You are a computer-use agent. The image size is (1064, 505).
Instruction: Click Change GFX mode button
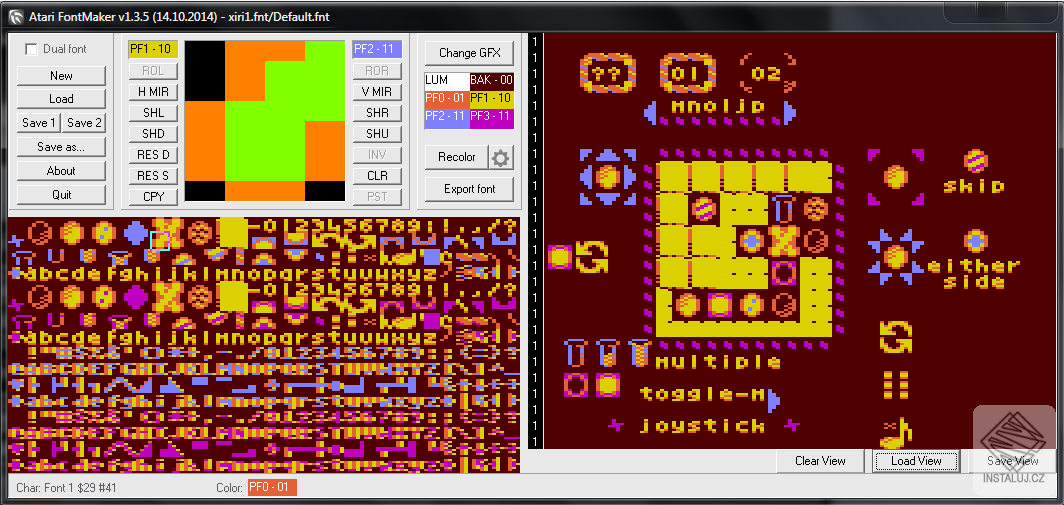(x=470, y=52)
